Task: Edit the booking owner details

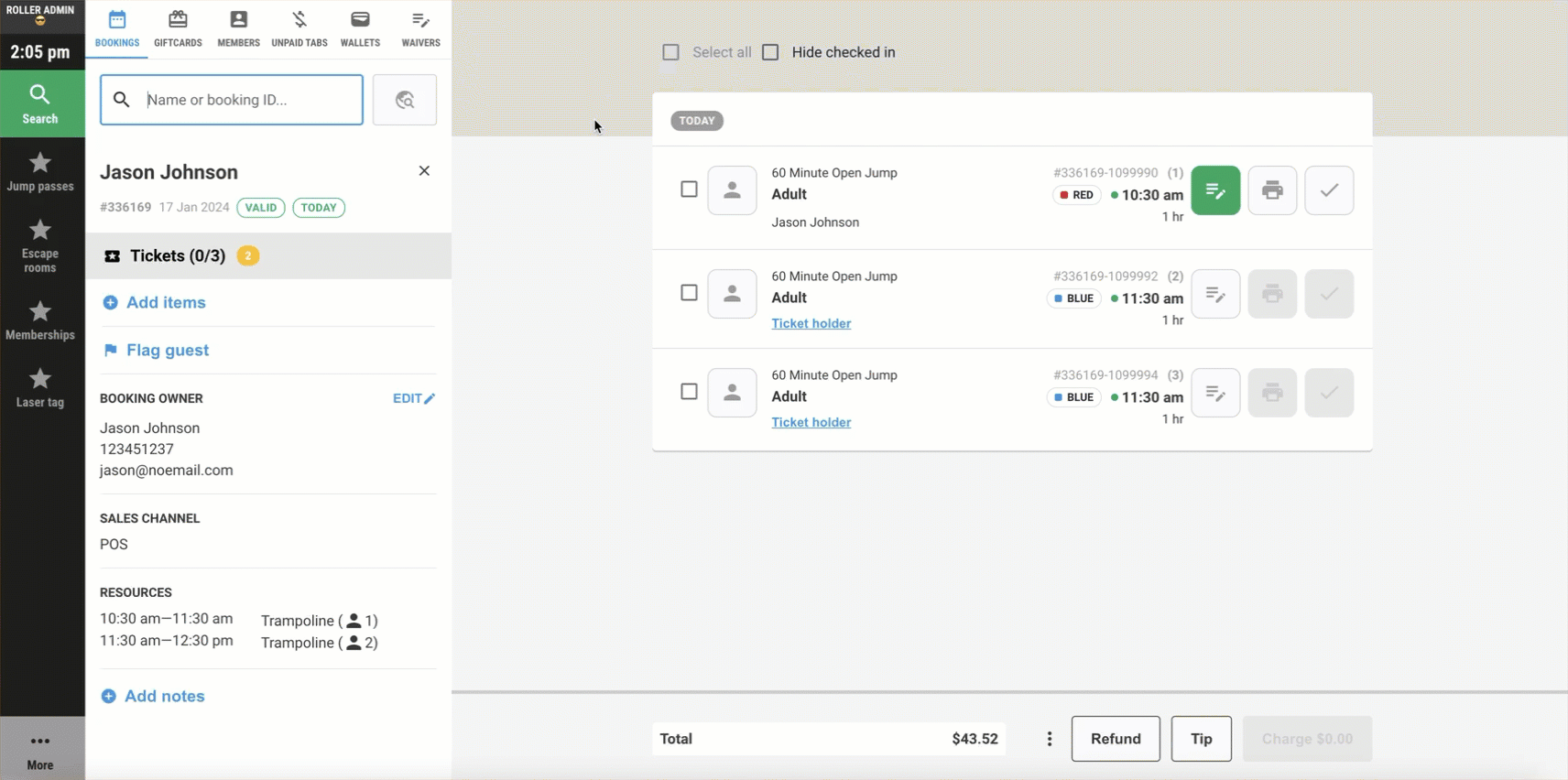Action: point(414,398)
